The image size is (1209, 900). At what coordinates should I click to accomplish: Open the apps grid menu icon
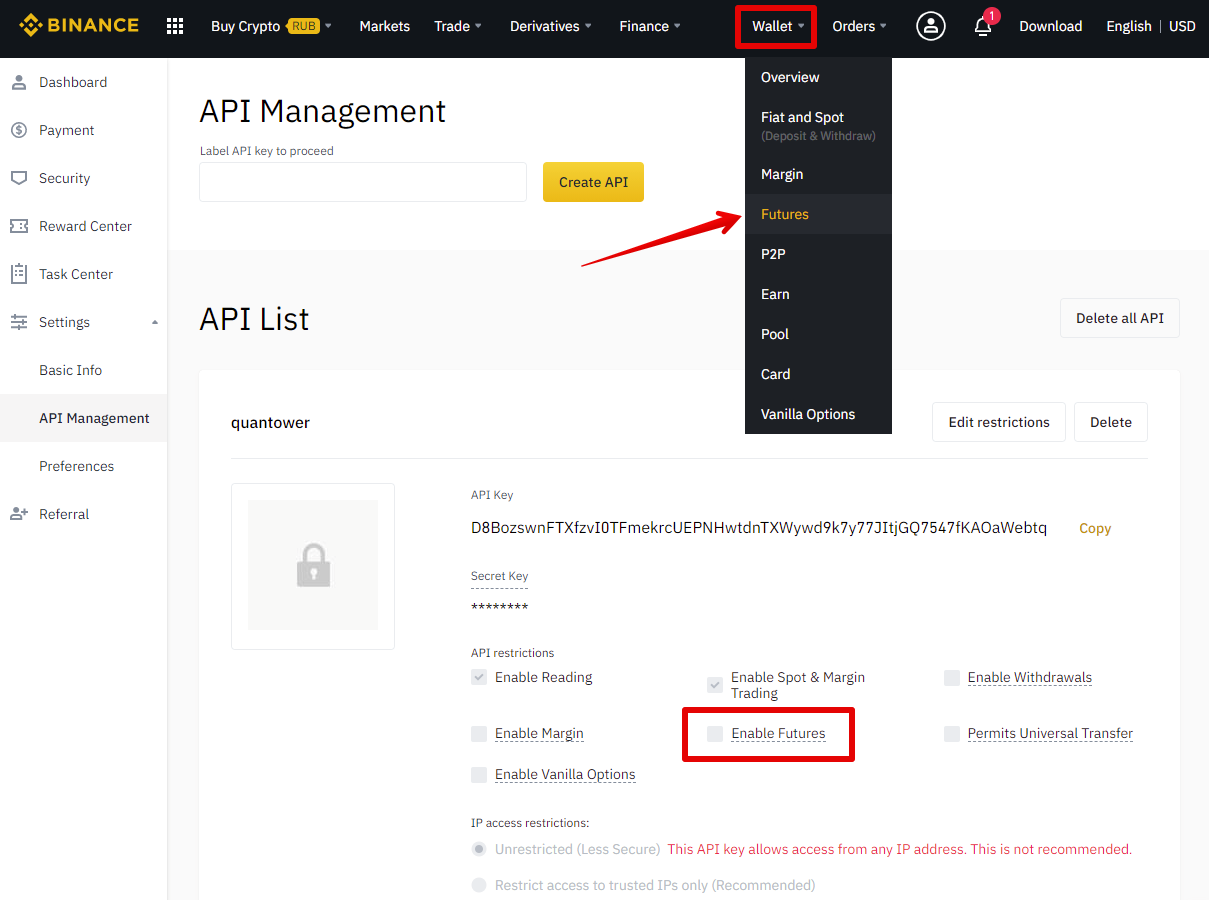click(175, 26)
